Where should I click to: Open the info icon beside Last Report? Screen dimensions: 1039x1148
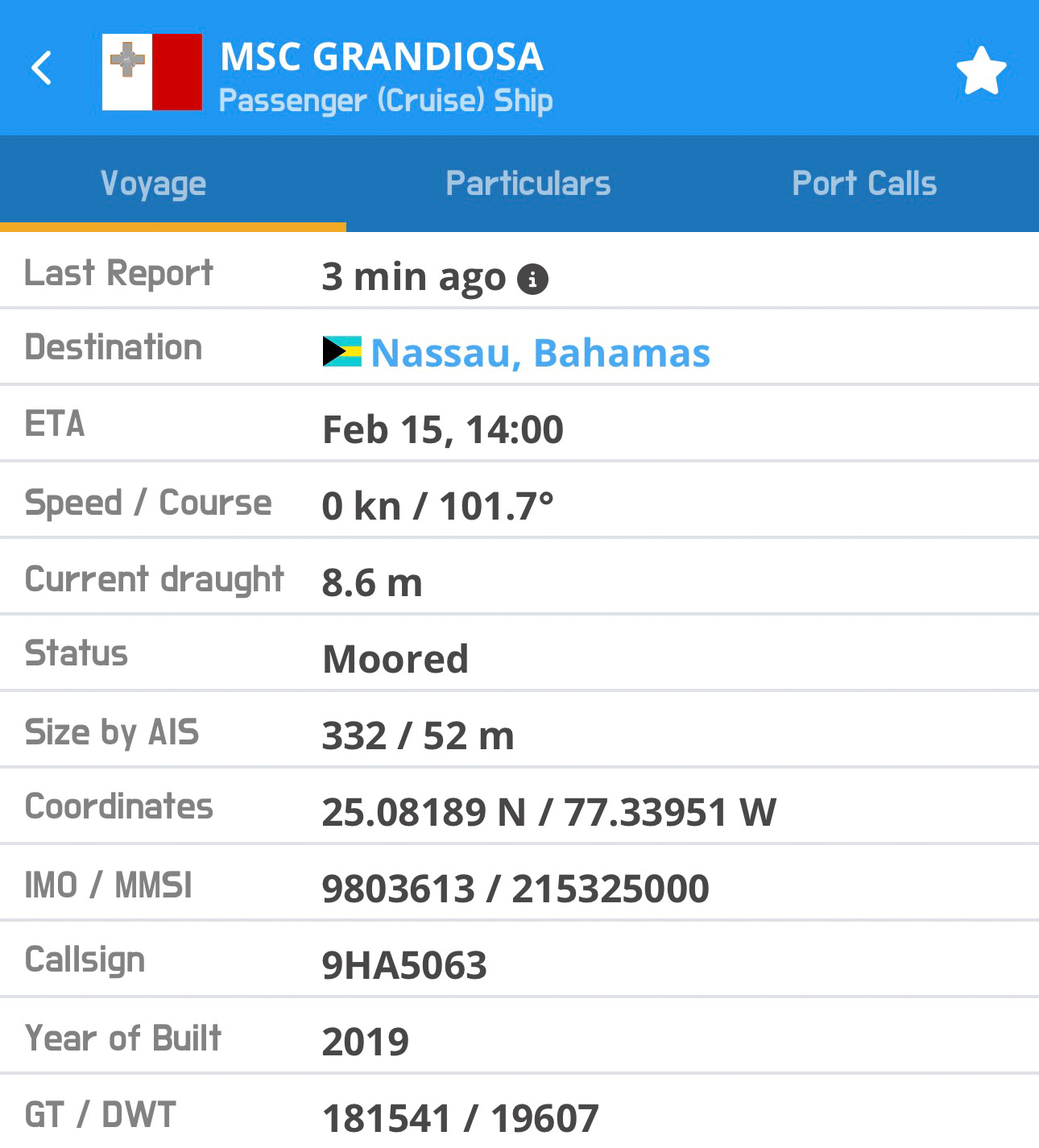click(532, 280)
